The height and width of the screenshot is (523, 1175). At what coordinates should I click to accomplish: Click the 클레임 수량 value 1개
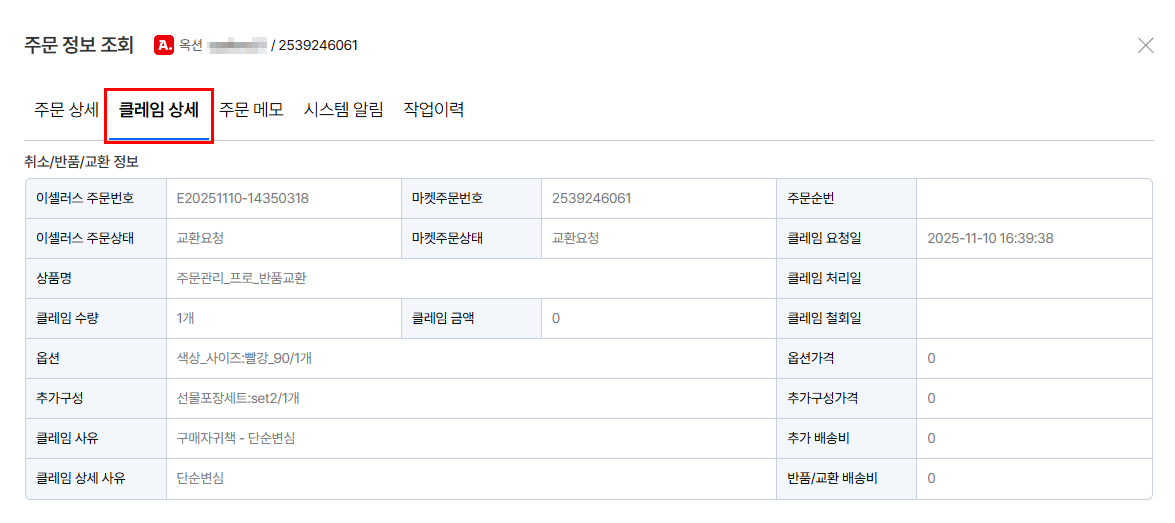[x=186, y=318]
